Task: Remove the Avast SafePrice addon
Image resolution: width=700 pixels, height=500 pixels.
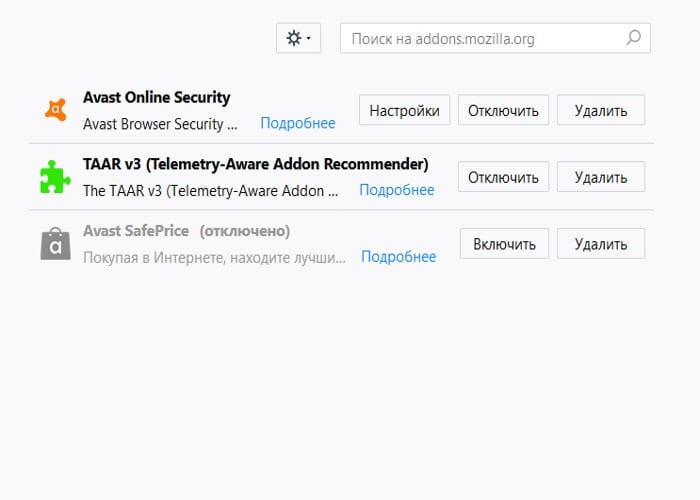Action: click(x=601, y=243)
